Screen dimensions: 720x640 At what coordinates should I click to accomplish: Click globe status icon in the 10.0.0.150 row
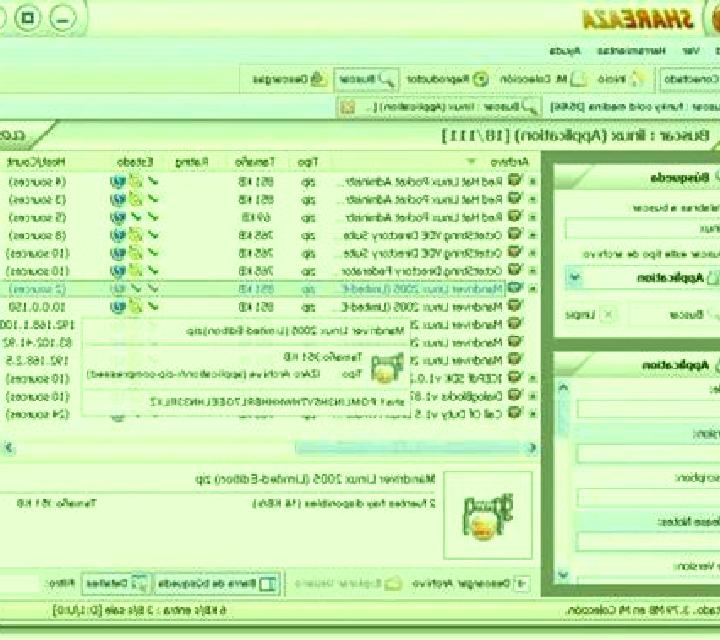click(118, 307)
